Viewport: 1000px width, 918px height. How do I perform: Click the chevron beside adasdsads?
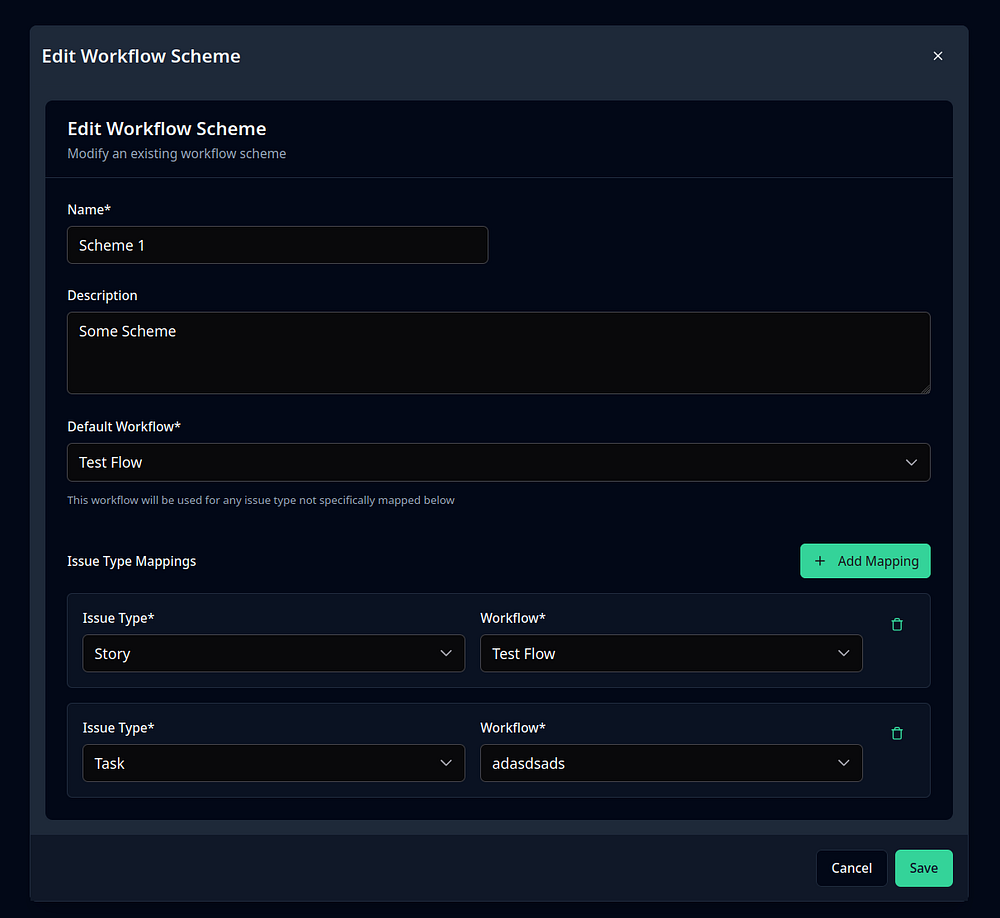[843, 763]
